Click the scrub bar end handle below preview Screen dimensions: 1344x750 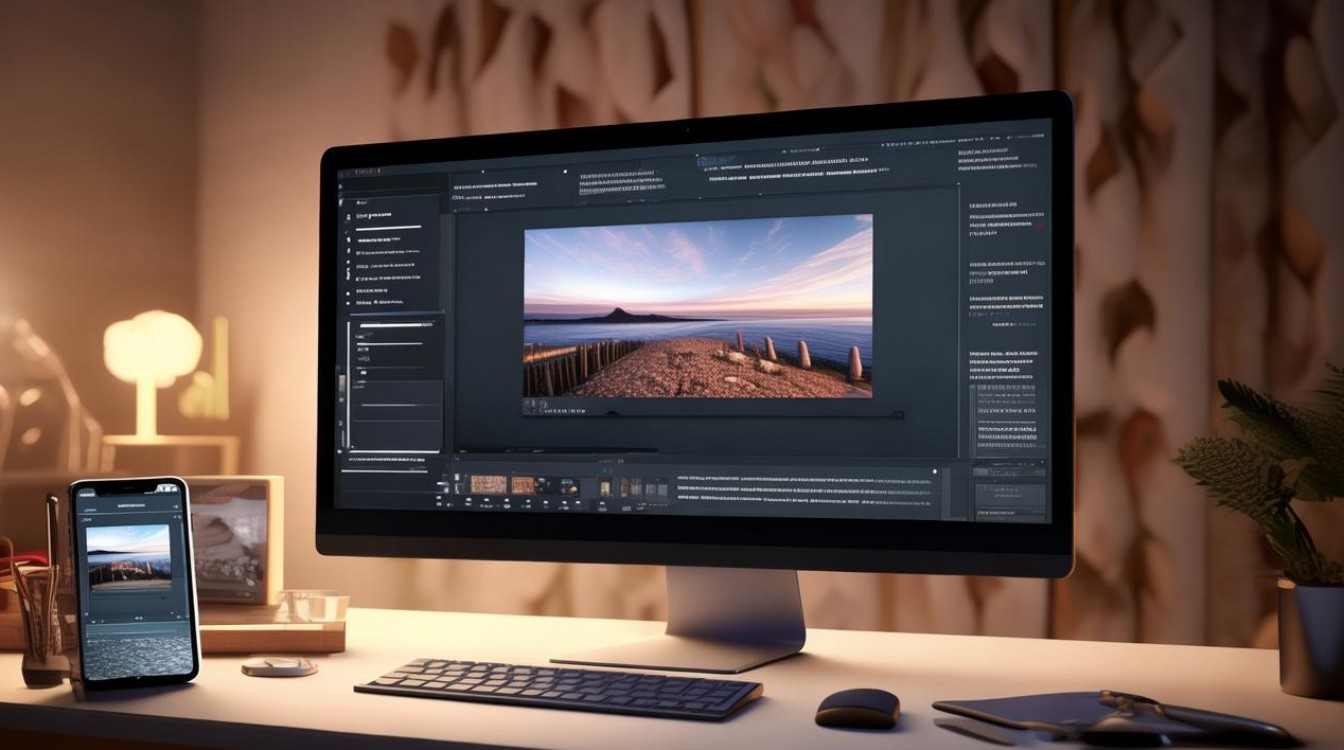point(898,414)
